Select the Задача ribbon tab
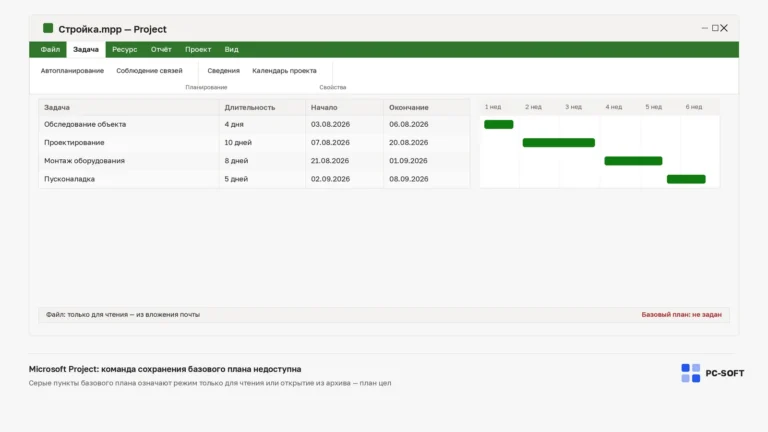The image size is (768, 432). (86, 49)
